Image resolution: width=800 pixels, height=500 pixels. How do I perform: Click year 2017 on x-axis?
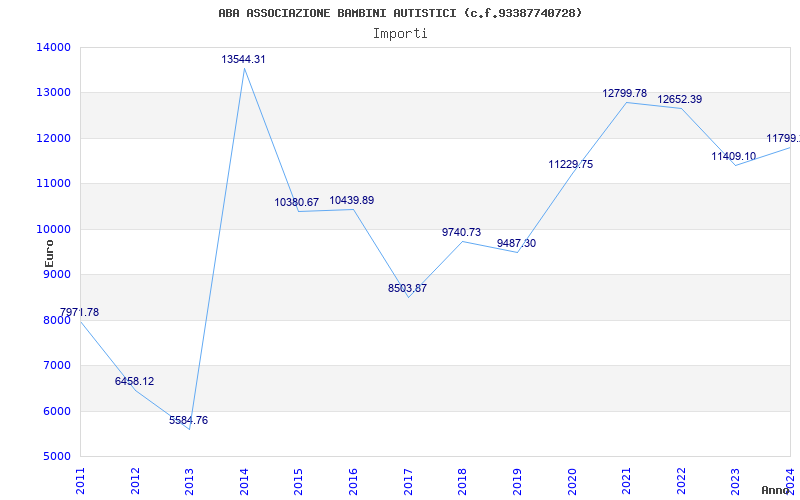pos(408,482)
